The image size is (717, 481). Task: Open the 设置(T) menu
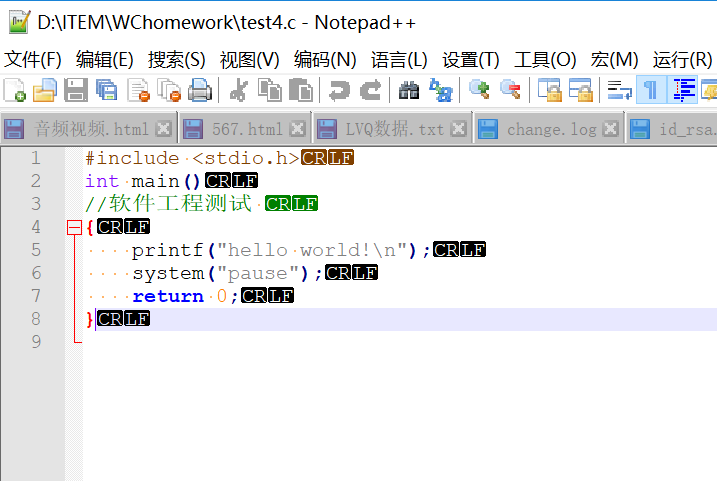click(x=471, y=60)
